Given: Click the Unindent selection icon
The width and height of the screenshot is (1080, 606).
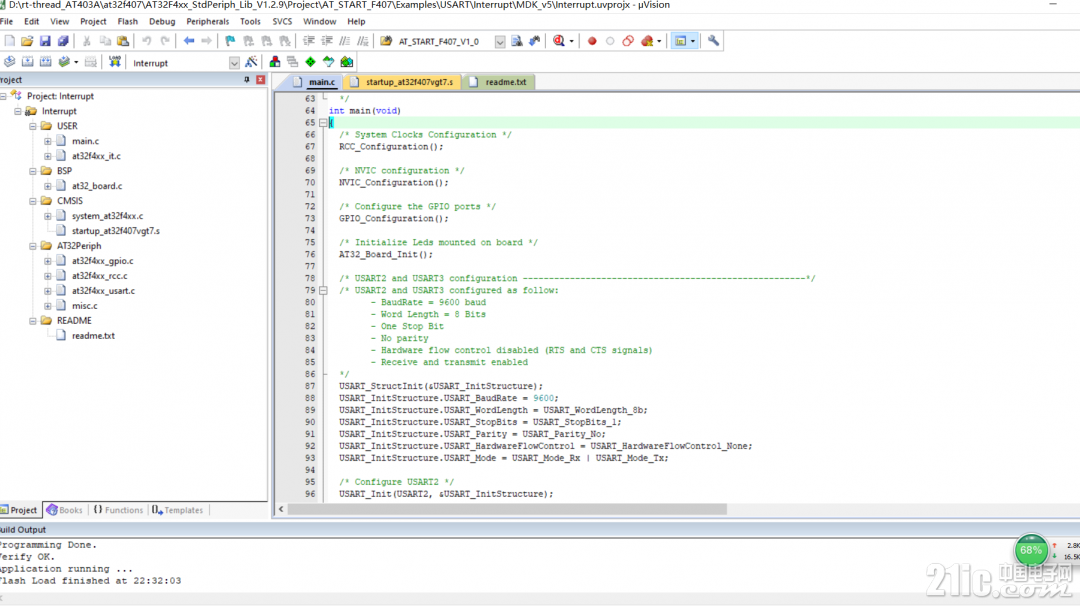Looking at the screenshot, I should pos(327,41).
